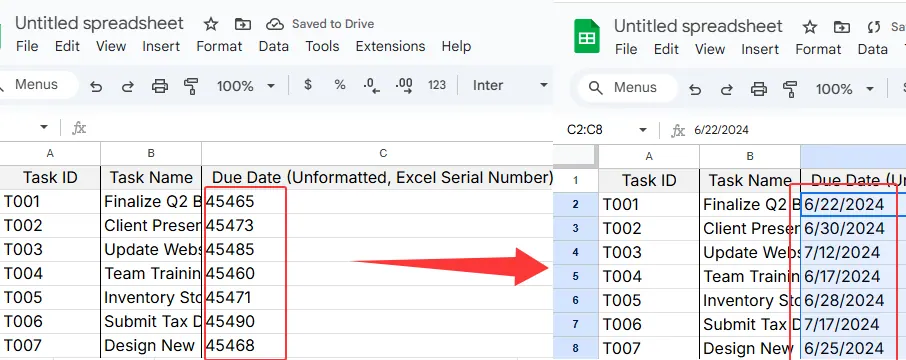Select column B header in left window
This screenshot has height=360, width=906.
click(151, 153)
